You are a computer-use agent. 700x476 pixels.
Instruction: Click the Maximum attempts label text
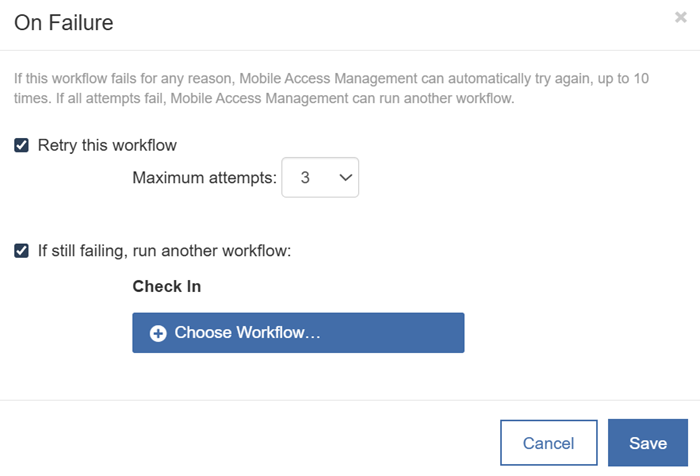point(204,178)
